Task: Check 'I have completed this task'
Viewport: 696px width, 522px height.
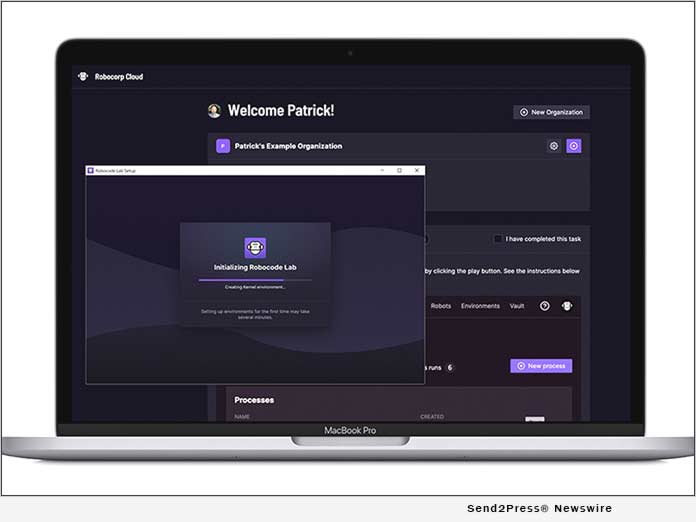Action: click(498, 239)
